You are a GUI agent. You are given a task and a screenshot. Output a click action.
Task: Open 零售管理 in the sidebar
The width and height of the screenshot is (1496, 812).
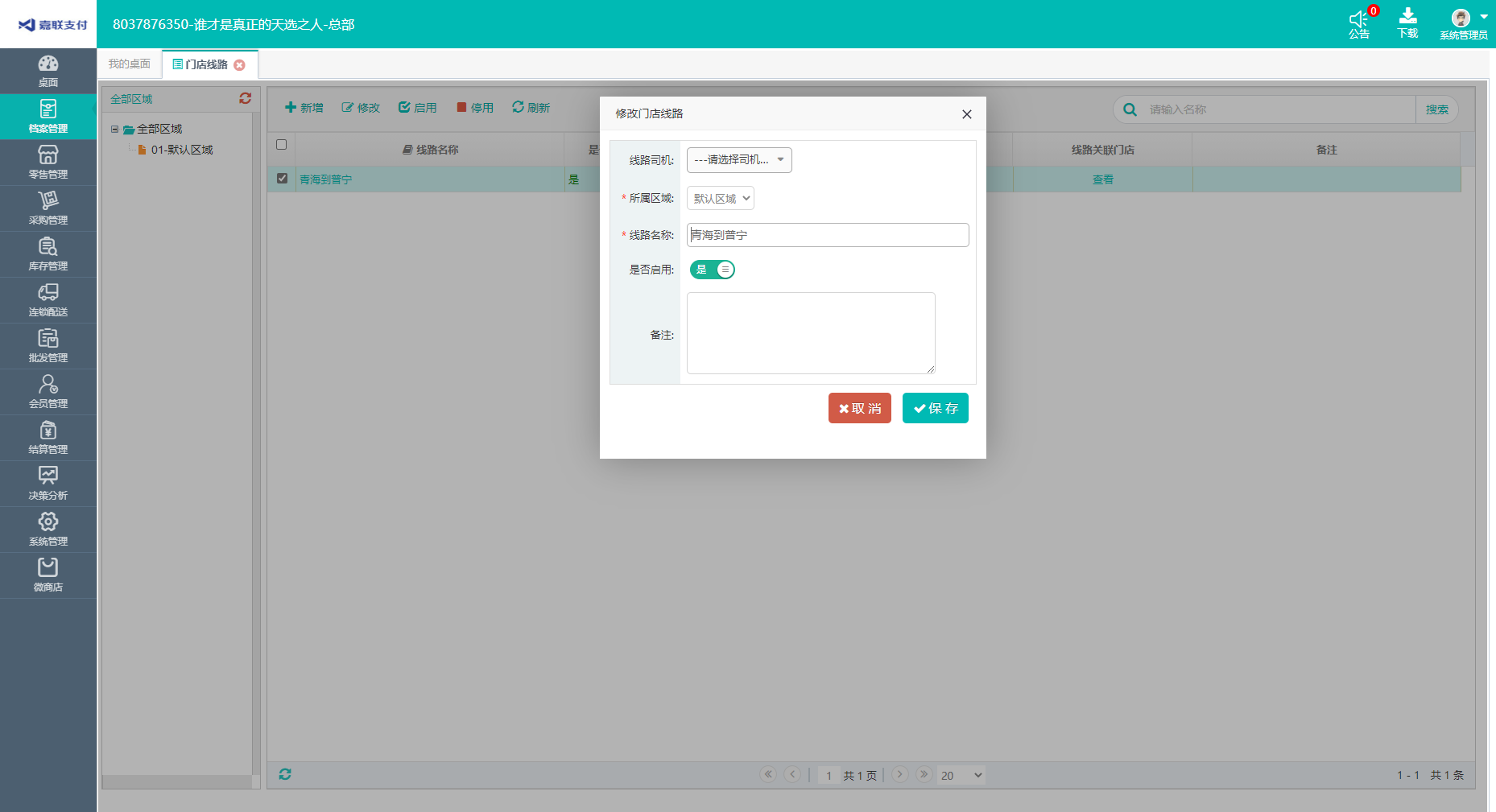48,163
